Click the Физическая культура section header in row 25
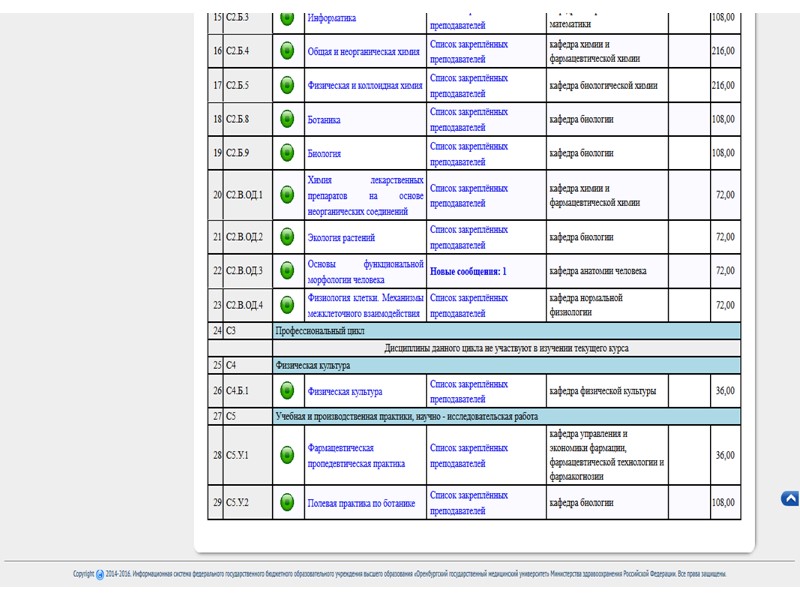 [x=506, y=365]
